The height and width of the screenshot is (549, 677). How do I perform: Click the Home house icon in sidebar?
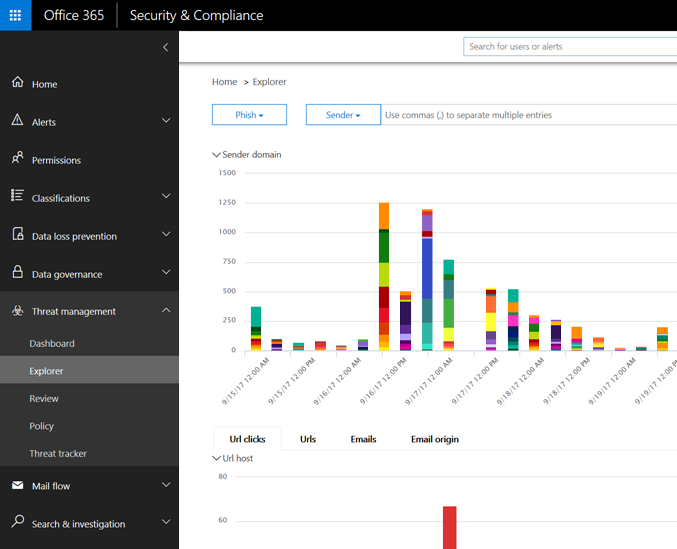17,83
